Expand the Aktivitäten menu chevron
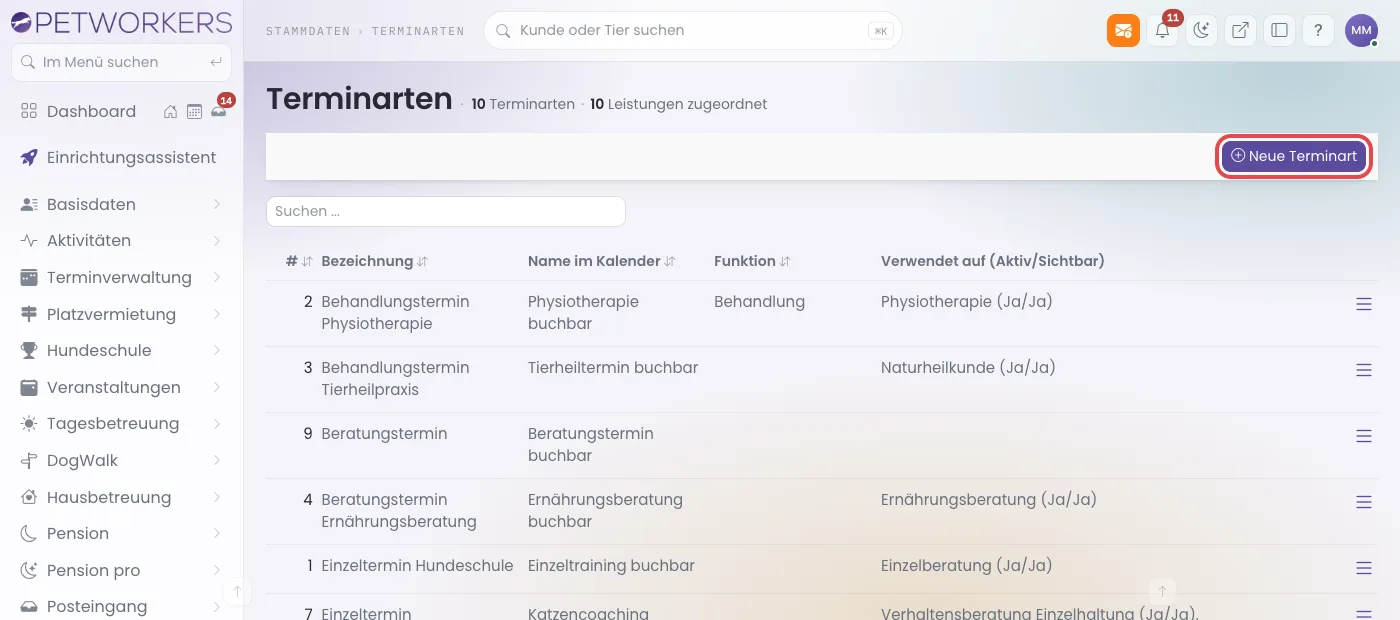 217,240
